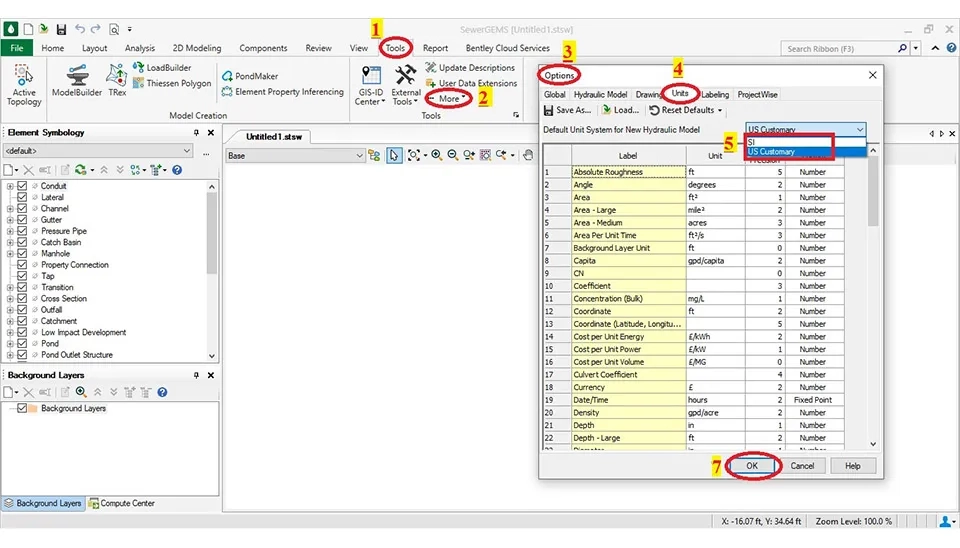The width and height of the screenshot is (960, 548).
Task: Toggle the Background Layers checkbox
Action: point(22,409)
